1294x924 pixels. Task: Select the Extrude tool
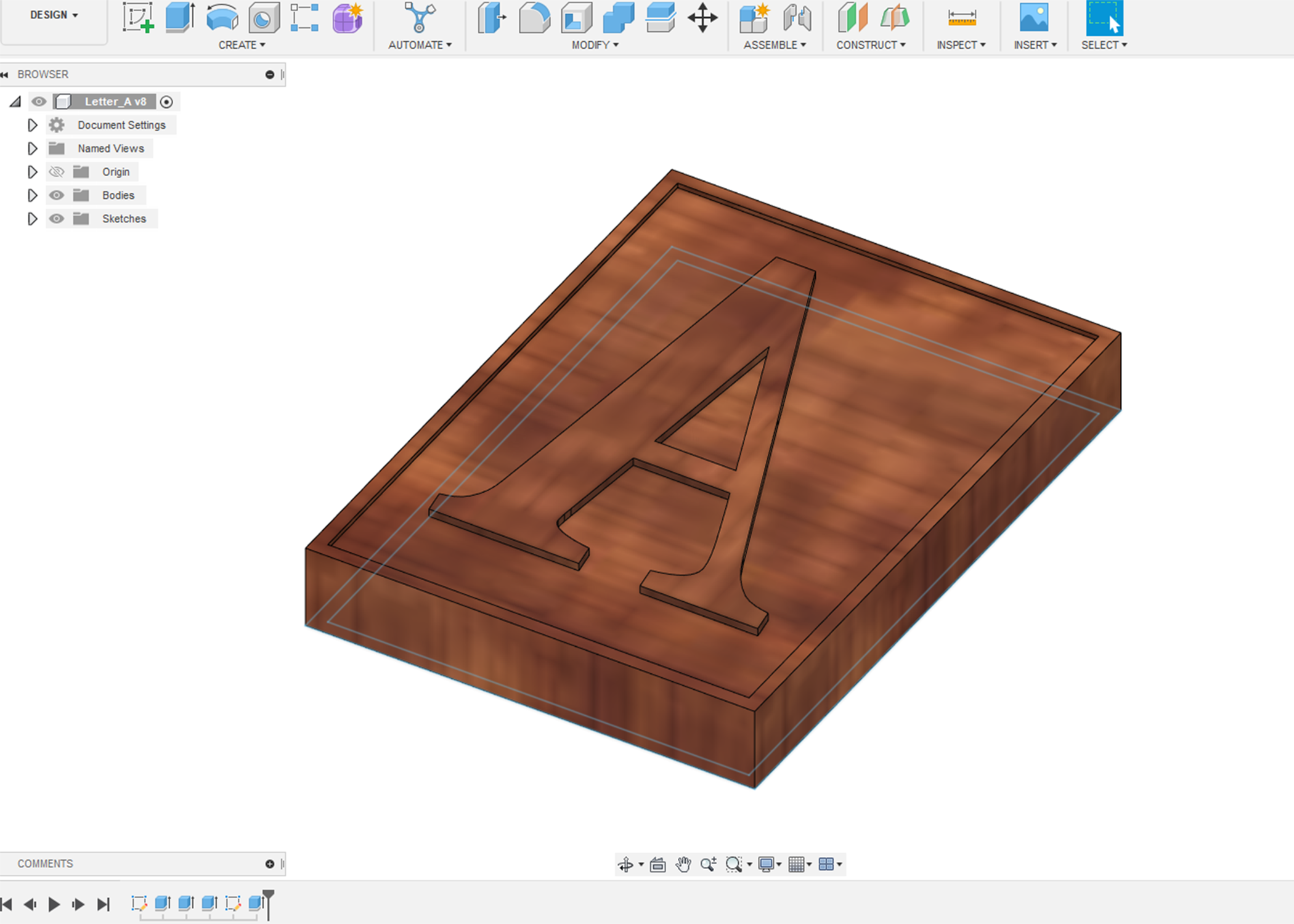tap(180, 18)
